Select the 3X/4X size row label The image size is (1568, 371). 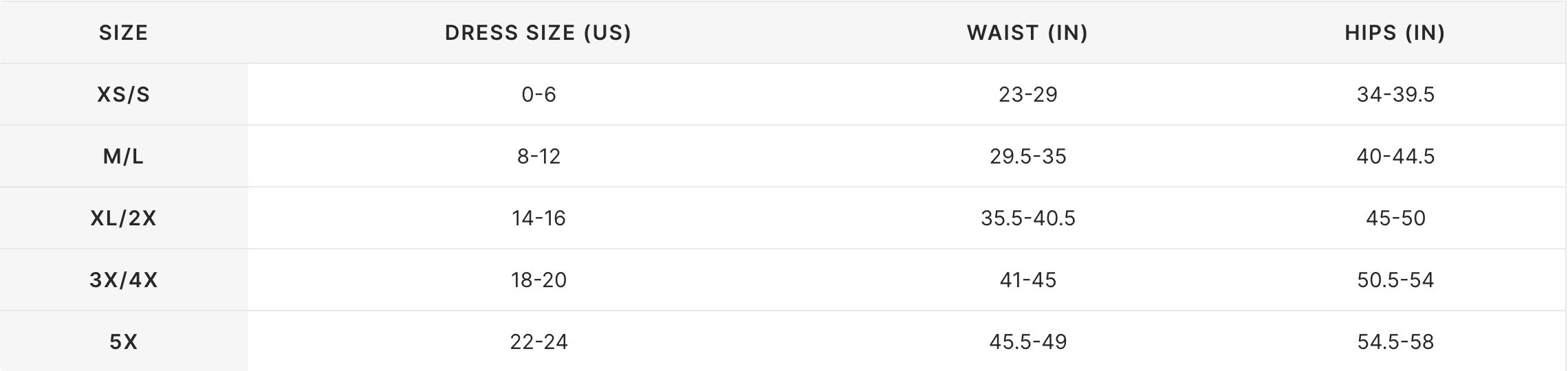pos(124,280)
